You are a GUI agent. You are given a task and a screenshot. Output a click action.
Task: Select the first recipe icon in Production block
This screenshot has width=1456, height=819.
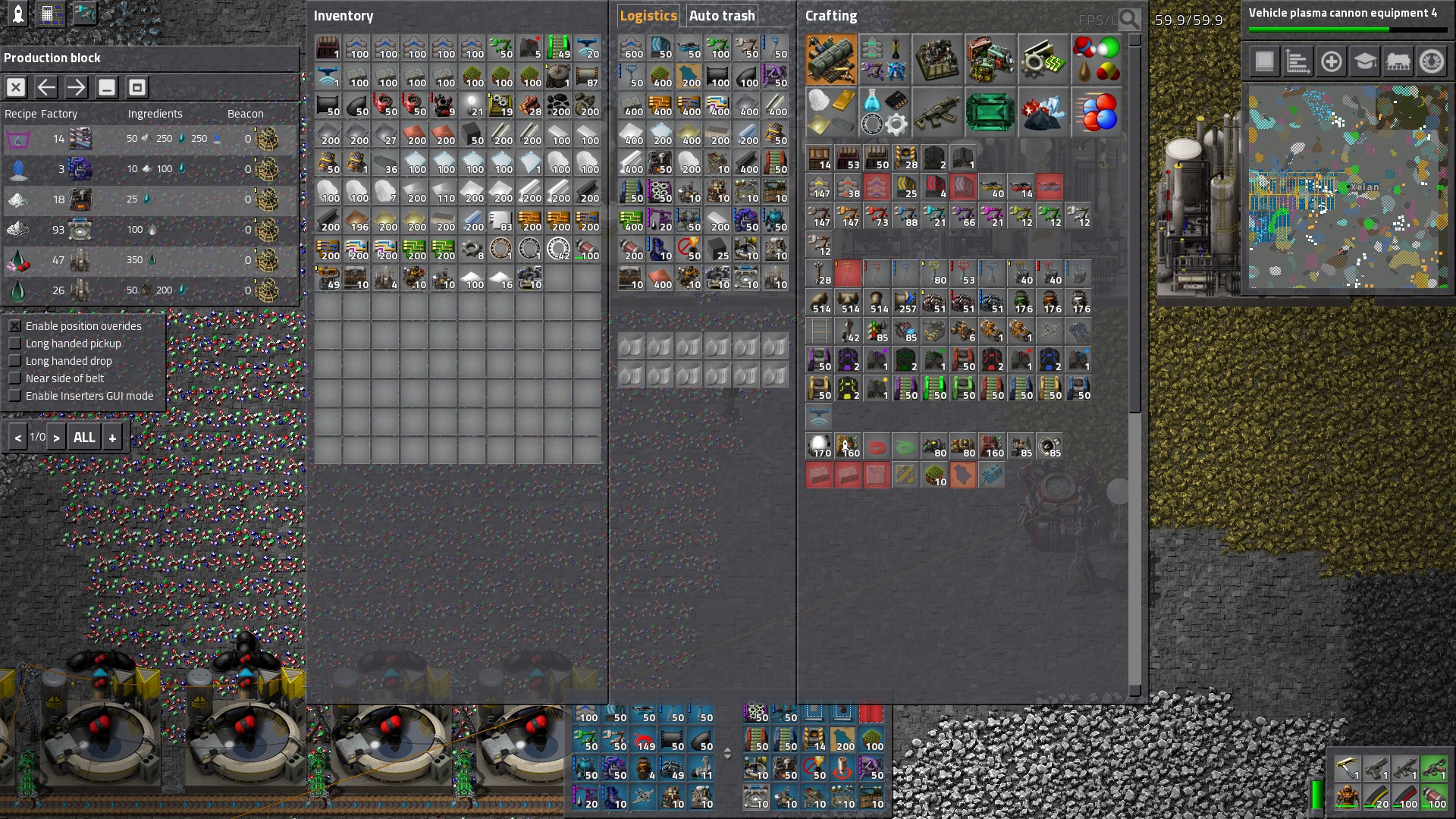click(18, 139)
